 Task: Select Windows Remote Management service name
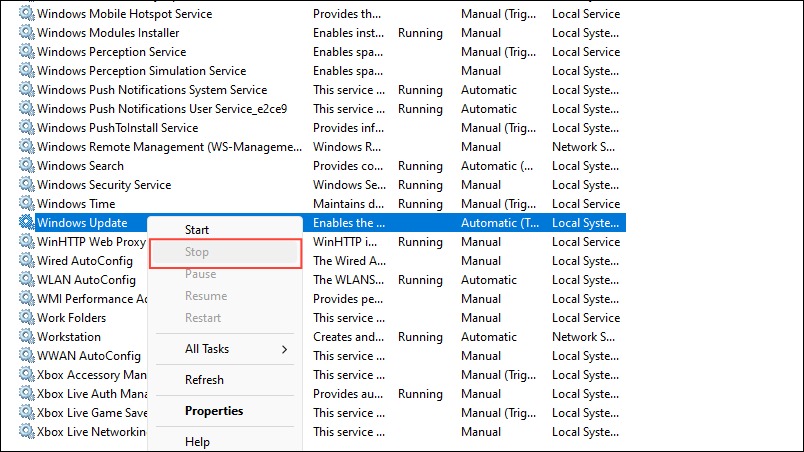coord(169,147)
